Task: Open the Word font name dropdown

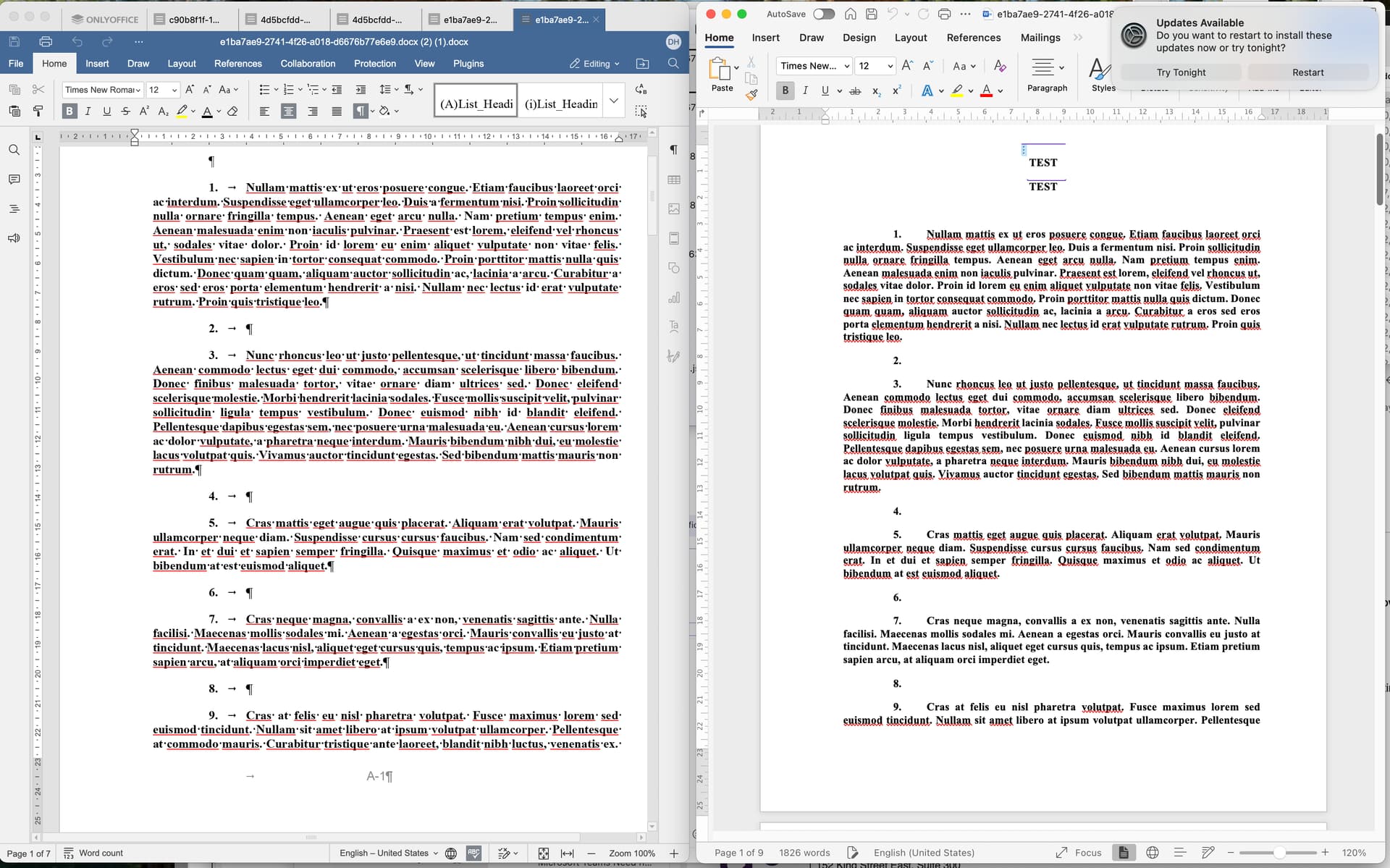Action: (x=847, y=66)
